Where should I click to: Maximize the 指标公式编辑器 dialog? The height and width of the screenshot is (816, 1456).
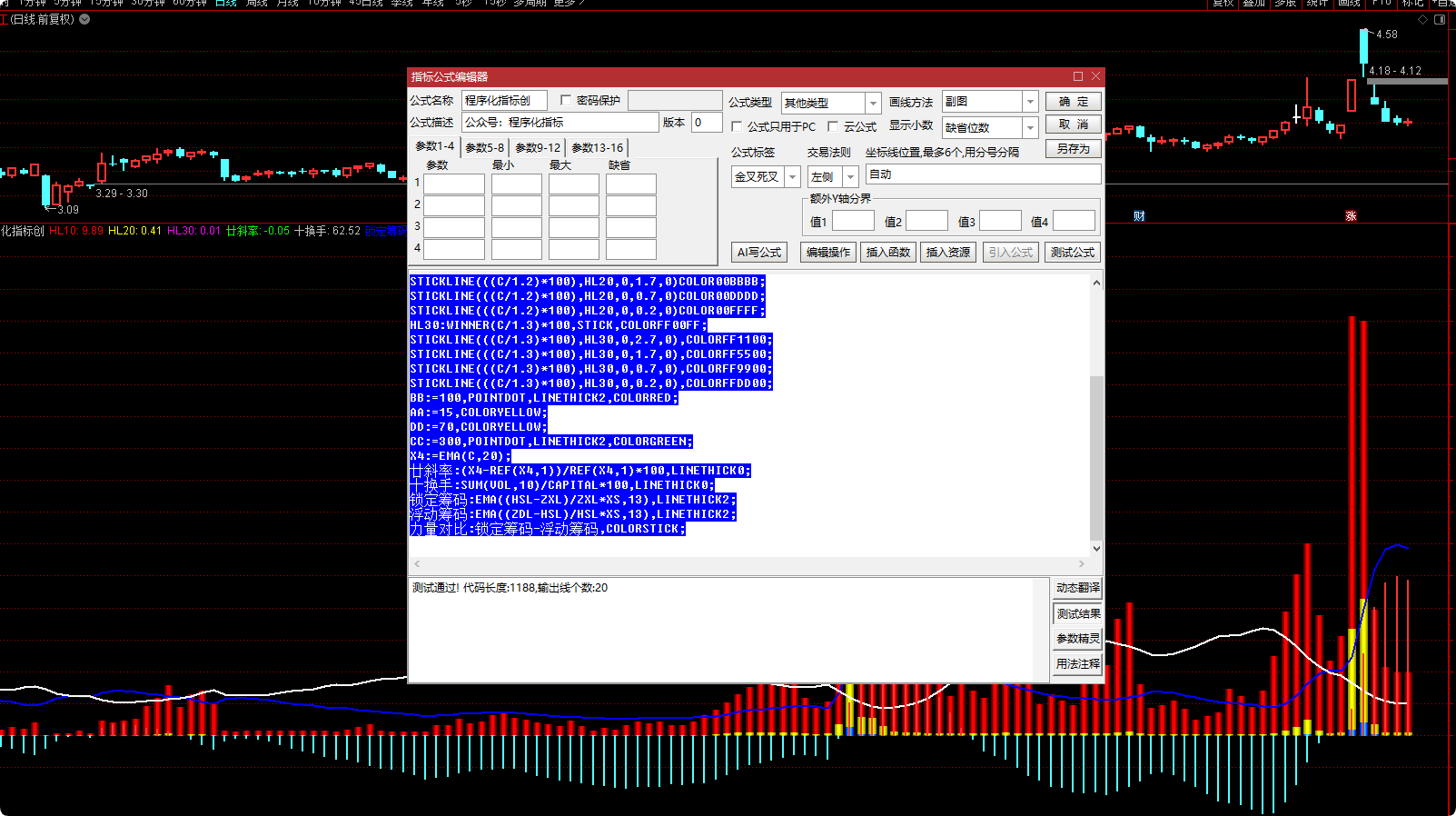1078,76
